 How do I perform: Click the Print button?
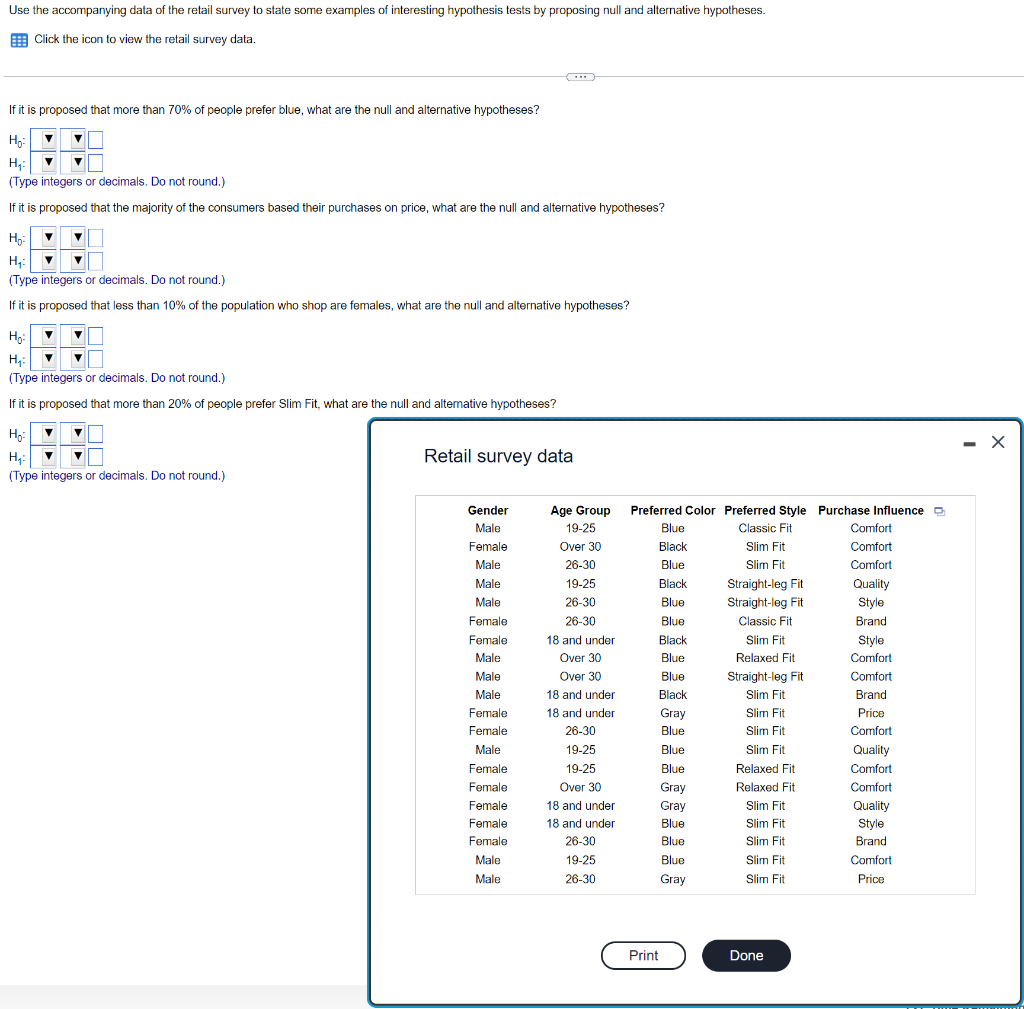pyautogui.click(x=643, y=955)
